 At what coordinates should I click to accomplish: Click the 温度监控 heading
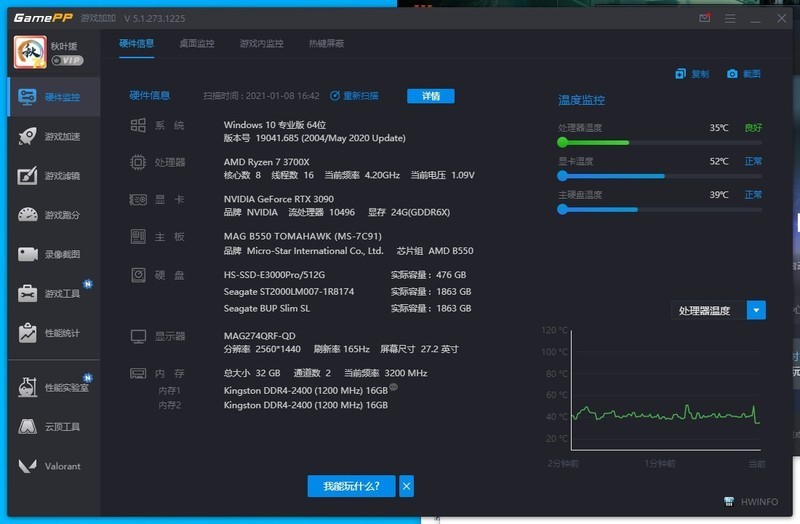(582, 100)
